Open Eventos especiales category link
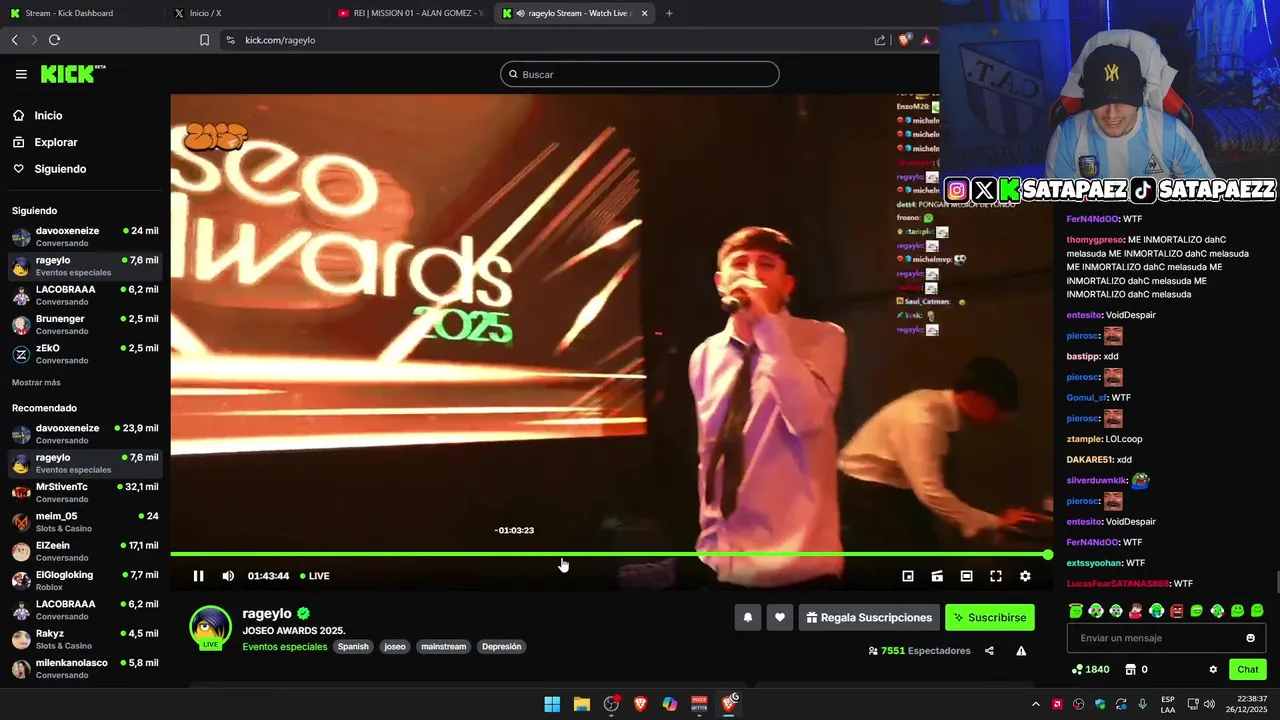The image size is (1280, 720). pyautogui.click(x=284, y=647)
